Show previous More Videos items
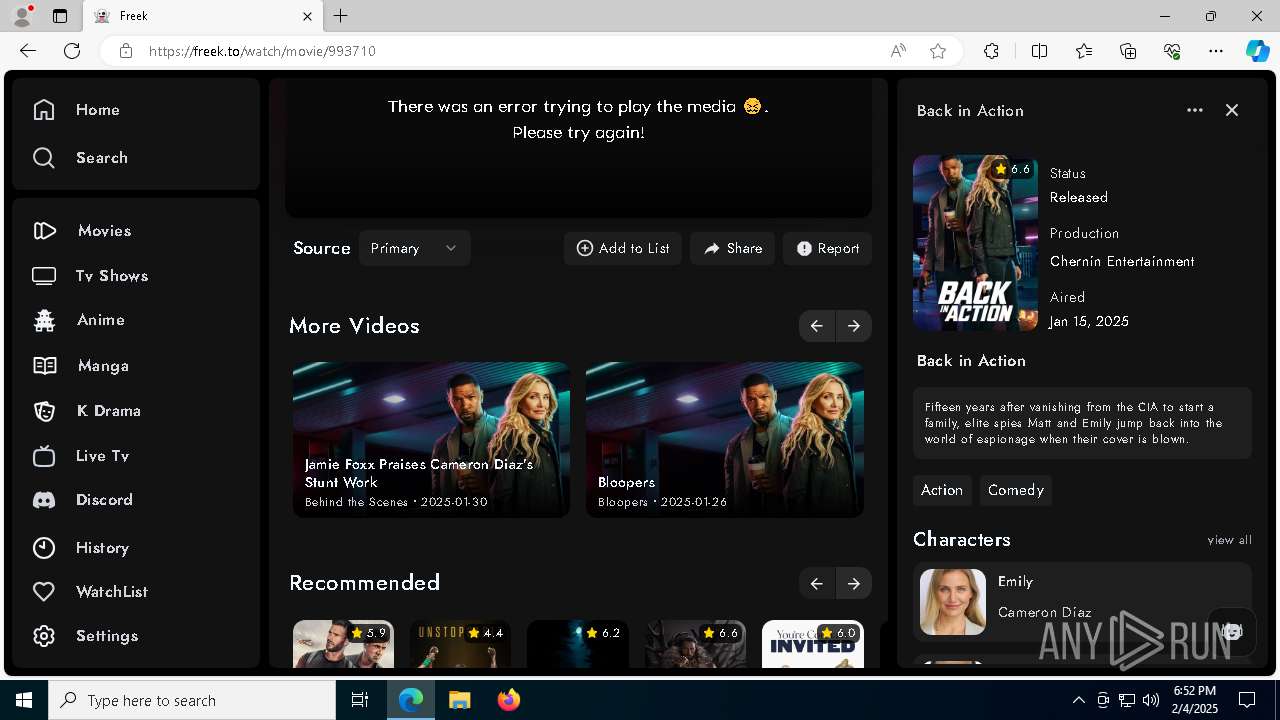Viewport: 1280px width, 720px height. click(x=817, y=326)
